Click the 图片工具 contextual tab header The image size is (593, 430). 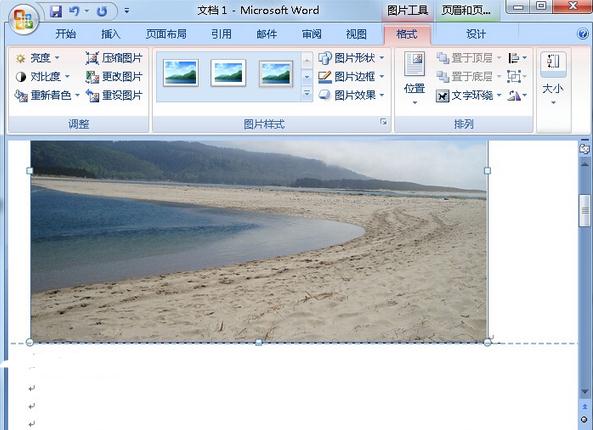pyautogui.click(x=407, y=11)
